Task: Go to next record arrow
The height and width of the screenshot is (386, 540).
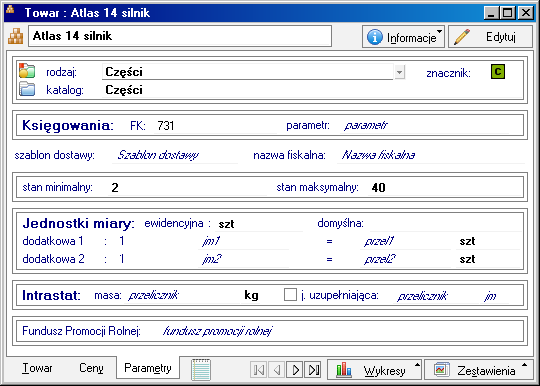Action: coord(295,370)
